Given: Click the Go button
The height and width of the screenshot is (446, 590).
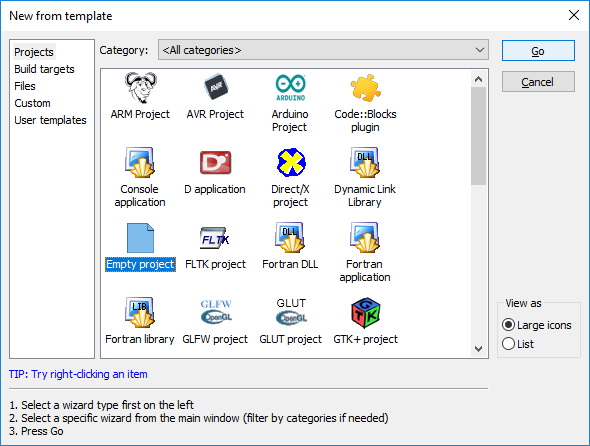Looking at the screenshot, I should pos(538,51).
